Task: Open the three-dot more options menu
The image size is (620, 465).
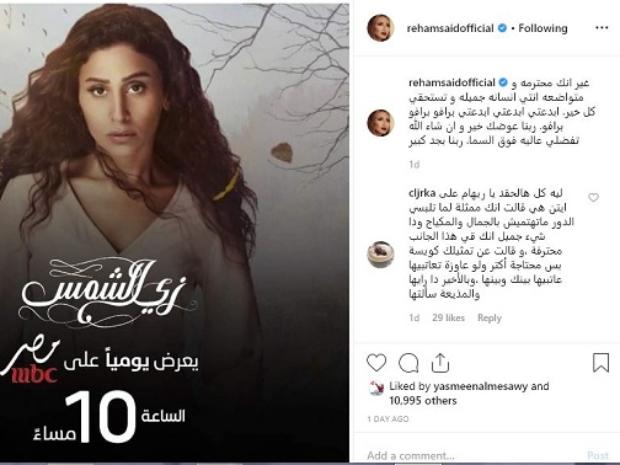Action: pyautogui.click(x=601, y=28)
